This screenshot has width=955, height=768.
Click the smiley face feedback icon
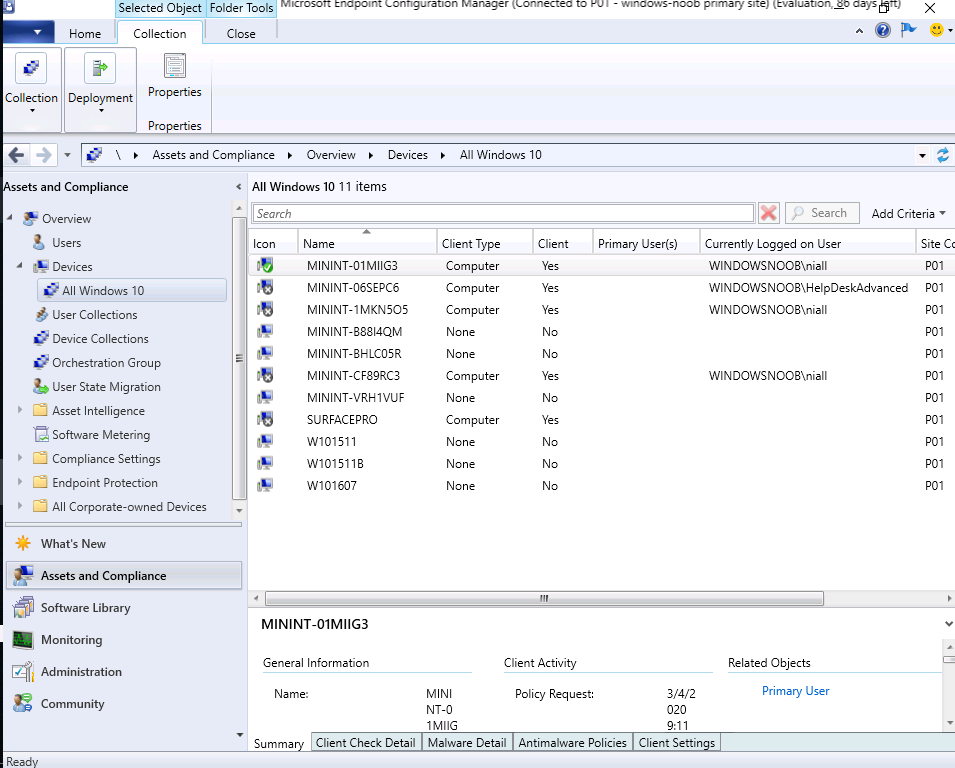(x=937, y=29)
